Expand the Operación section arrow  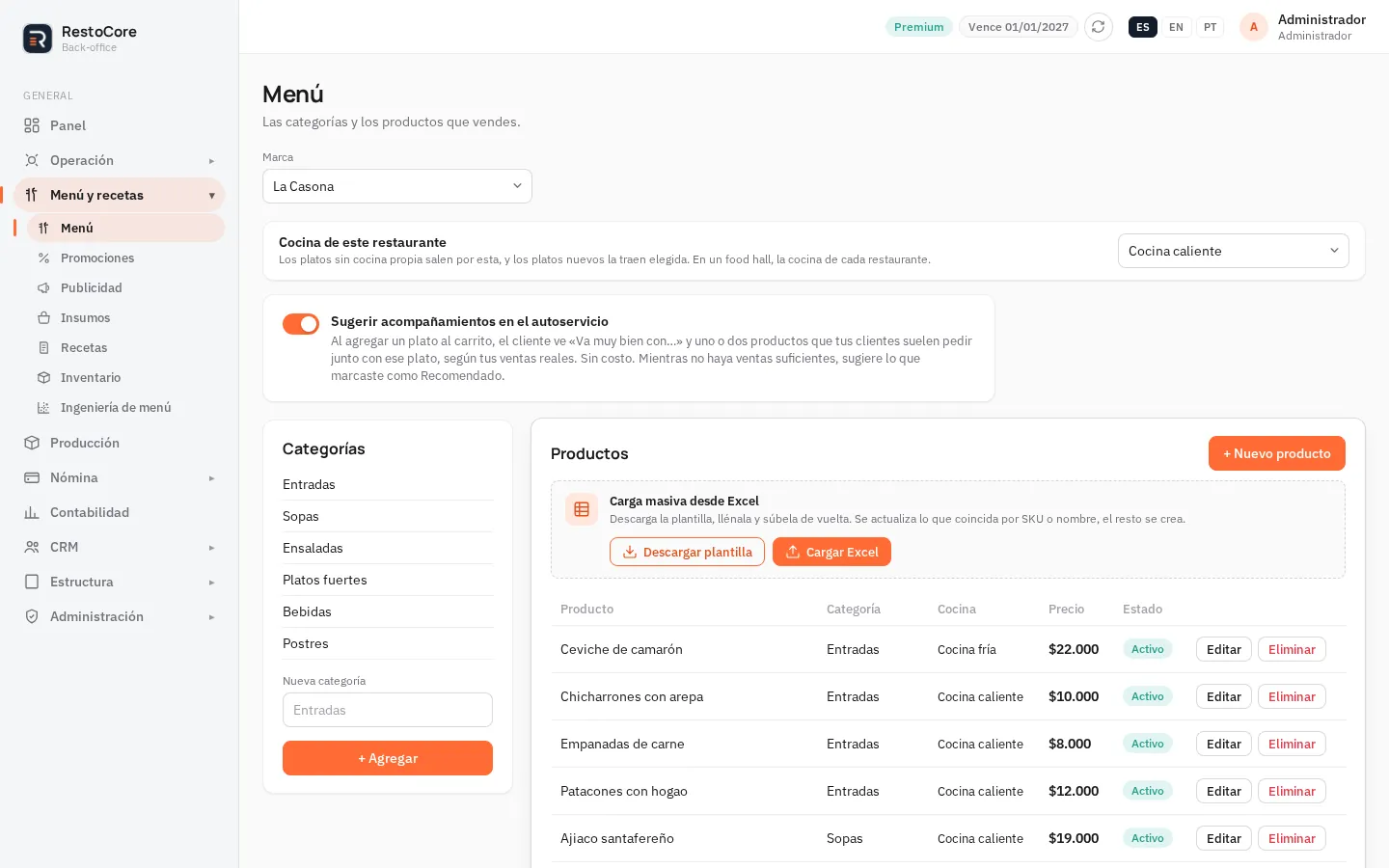(x=211, y=161)
